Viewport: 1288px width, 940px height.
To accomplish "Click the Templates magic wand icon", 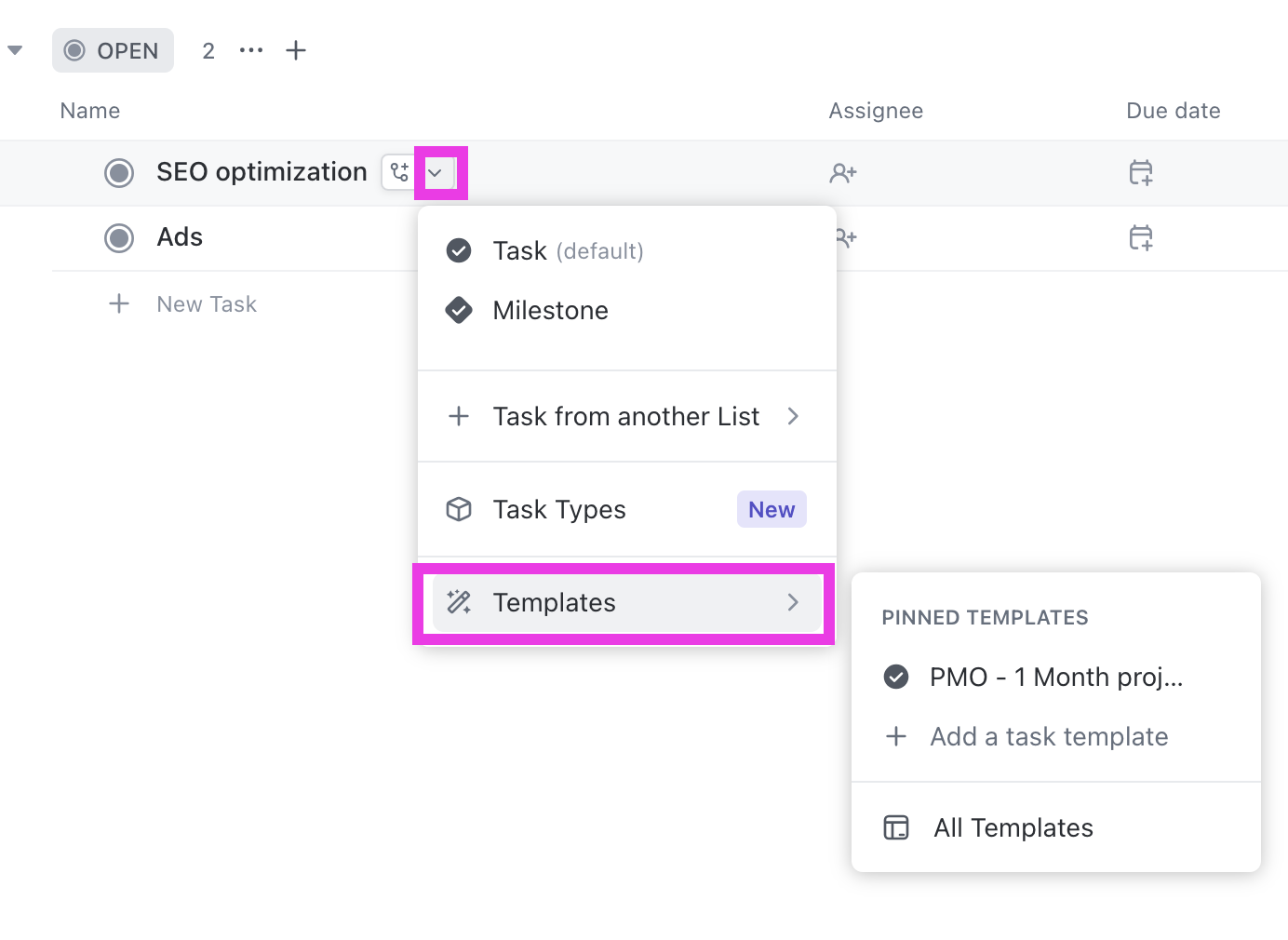I will point(459,602).
